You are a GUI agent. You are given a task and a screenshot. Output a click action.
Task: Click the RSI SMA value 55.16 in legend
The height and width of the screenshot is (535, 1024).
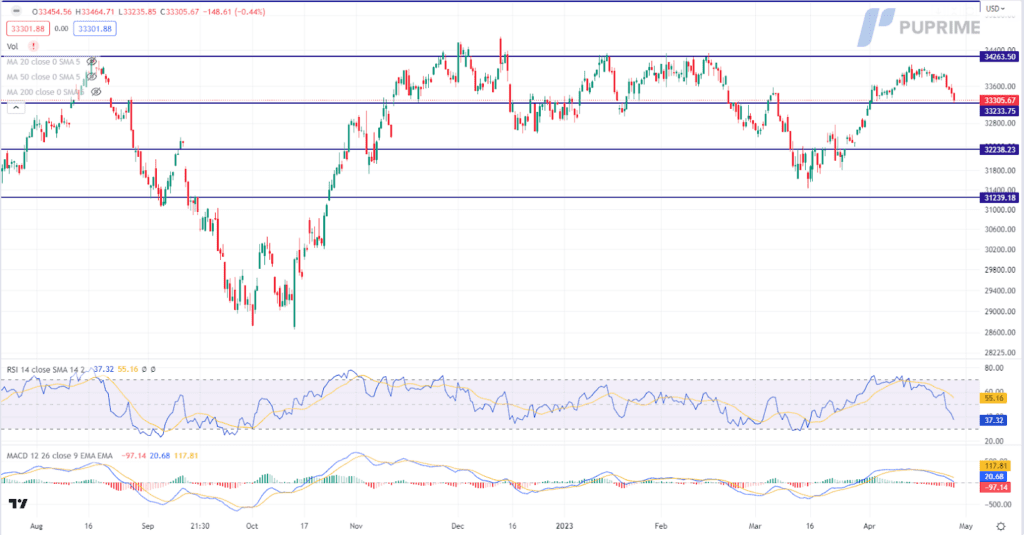127,369
